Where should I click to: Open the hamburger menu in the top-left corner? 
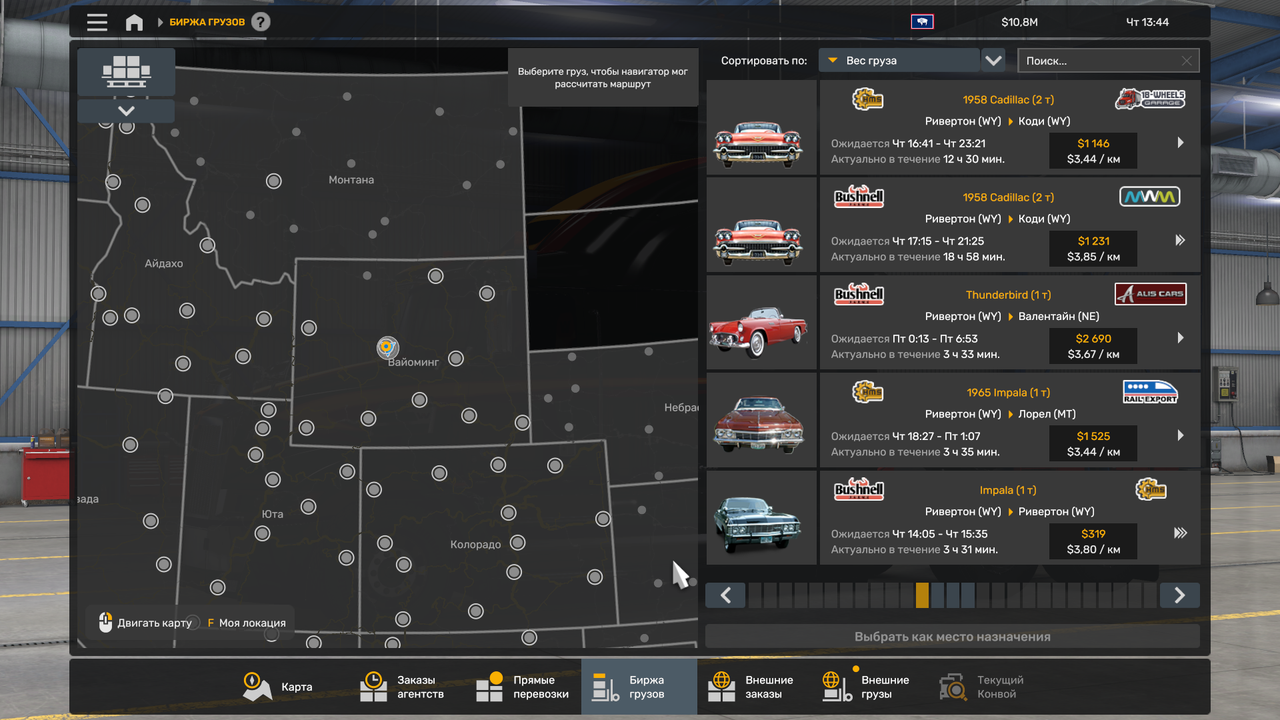[x=97, y=22]
